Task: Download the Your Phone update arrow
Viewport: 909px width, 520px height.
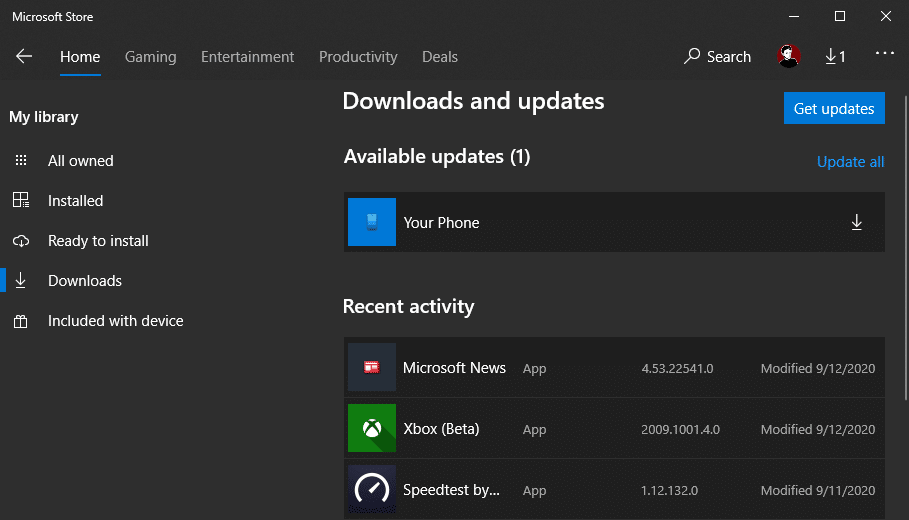Action: (856, 222)
